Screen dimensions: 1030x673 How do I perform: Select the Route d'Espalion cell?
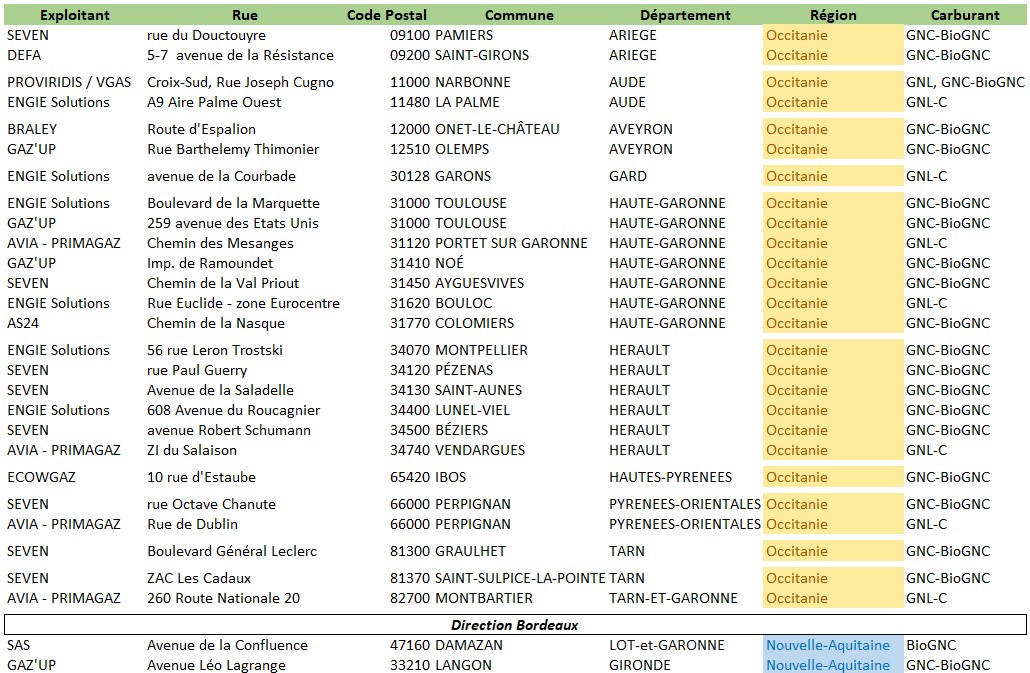pos(202,129)
